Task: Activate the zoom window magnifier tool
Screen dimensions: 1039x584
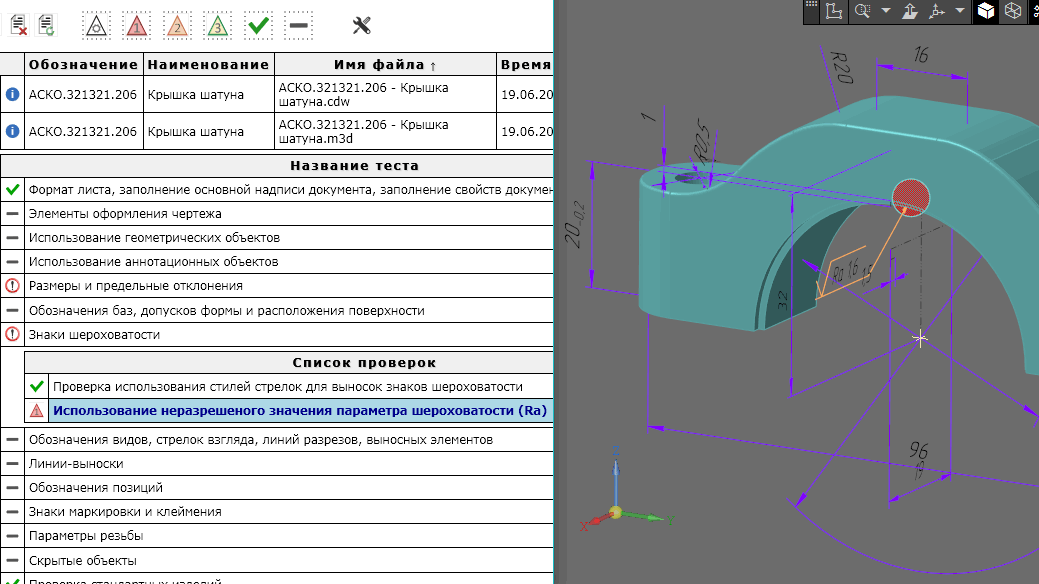Action: point(862,11)
